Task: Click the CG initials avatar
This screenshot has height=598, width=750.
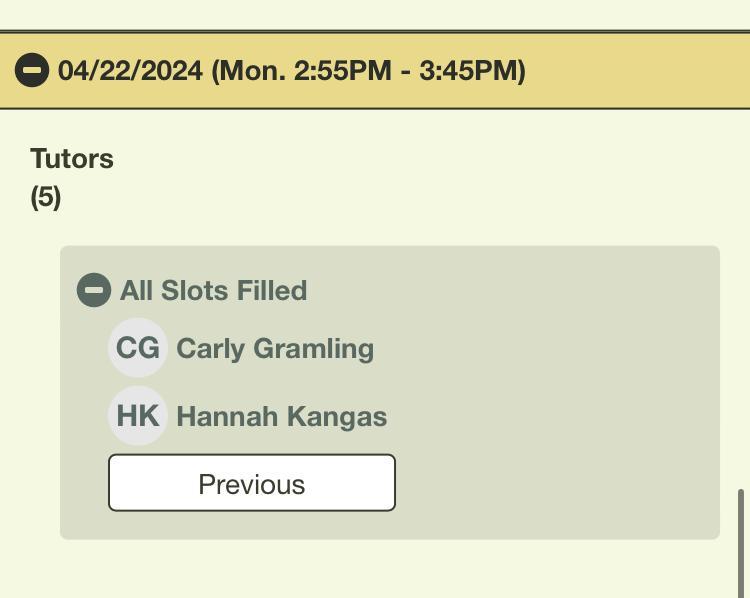Action: coord(137,348)
